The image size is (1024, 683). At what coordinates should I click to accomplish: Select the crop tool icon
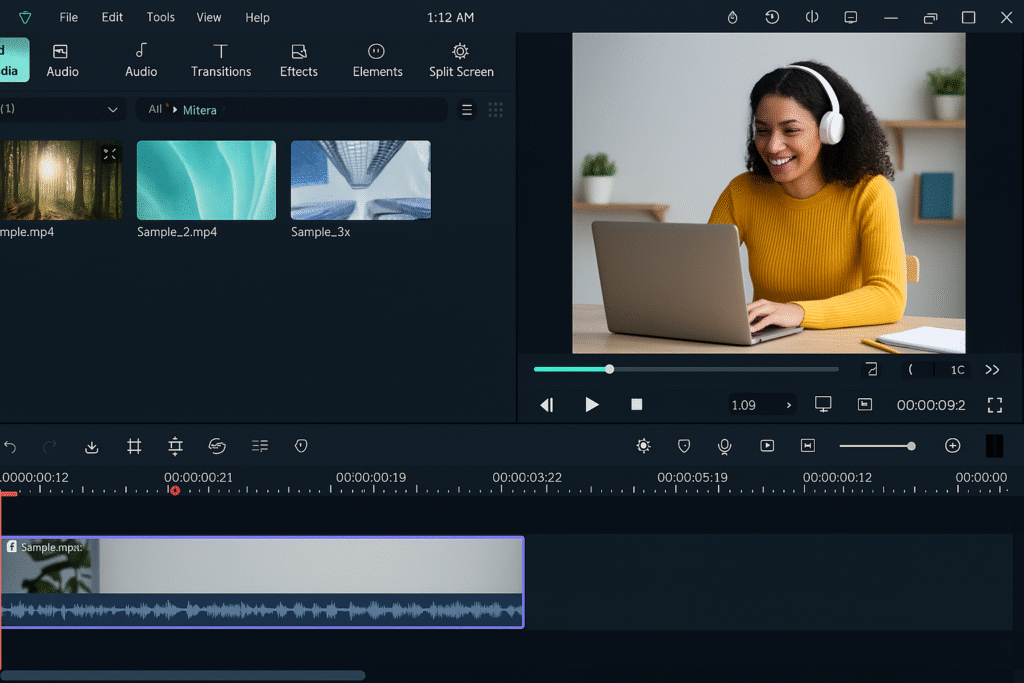[x=134, y=446]
